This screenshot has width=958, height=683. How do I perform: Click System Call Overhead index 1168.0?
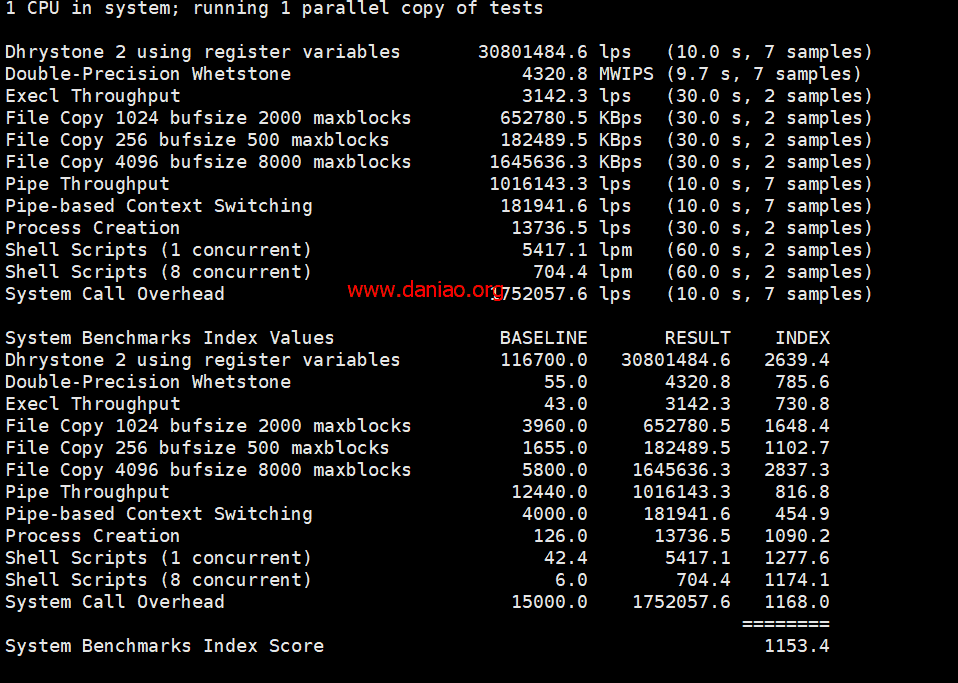797,602
